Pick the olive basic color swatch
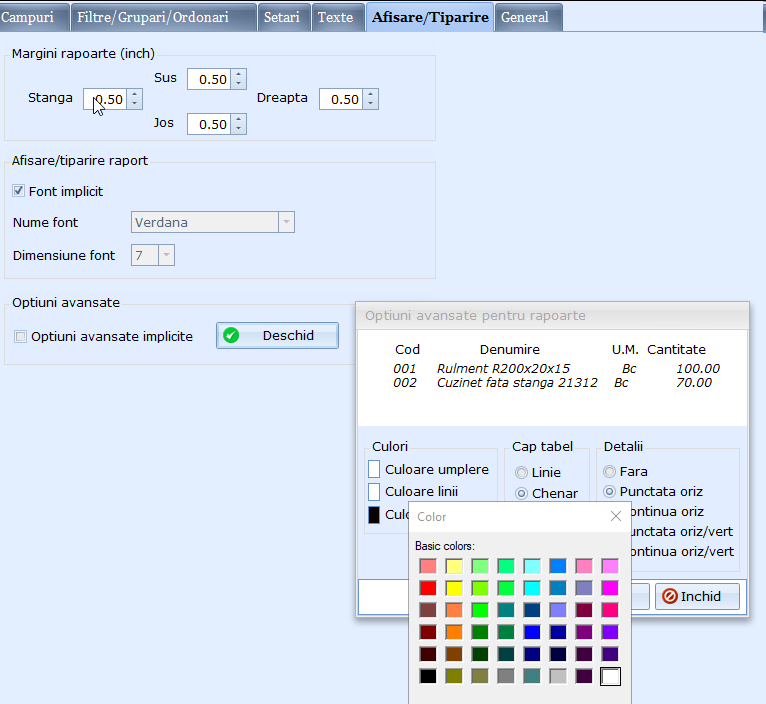 [454, 677]
